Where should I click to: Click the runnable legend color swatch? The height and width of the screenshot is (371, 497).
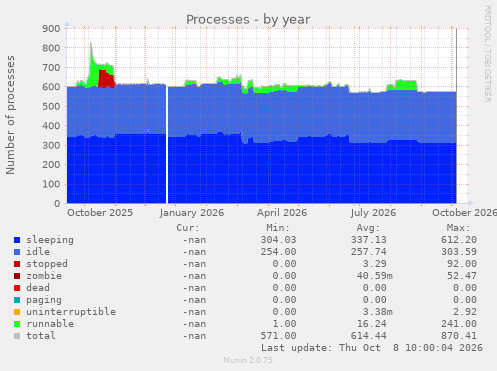[17, 324]
